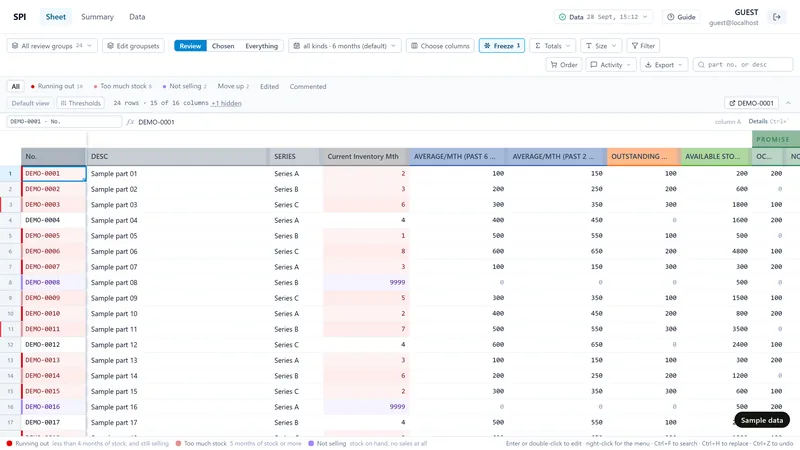The image size is (800, 450).
Task: Click the green AVAILABLE STO... column header
Action: pos(716,157)
